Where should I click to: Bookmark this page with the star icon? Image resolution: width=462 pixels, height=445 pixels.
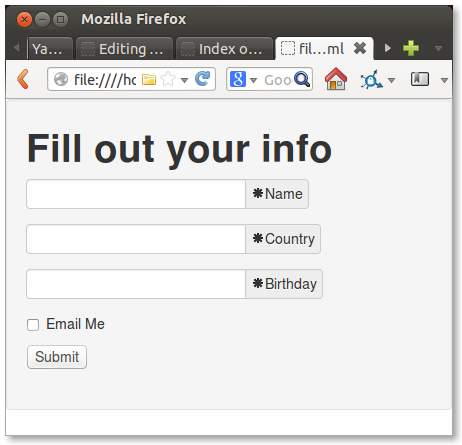(x=168, y=79)
